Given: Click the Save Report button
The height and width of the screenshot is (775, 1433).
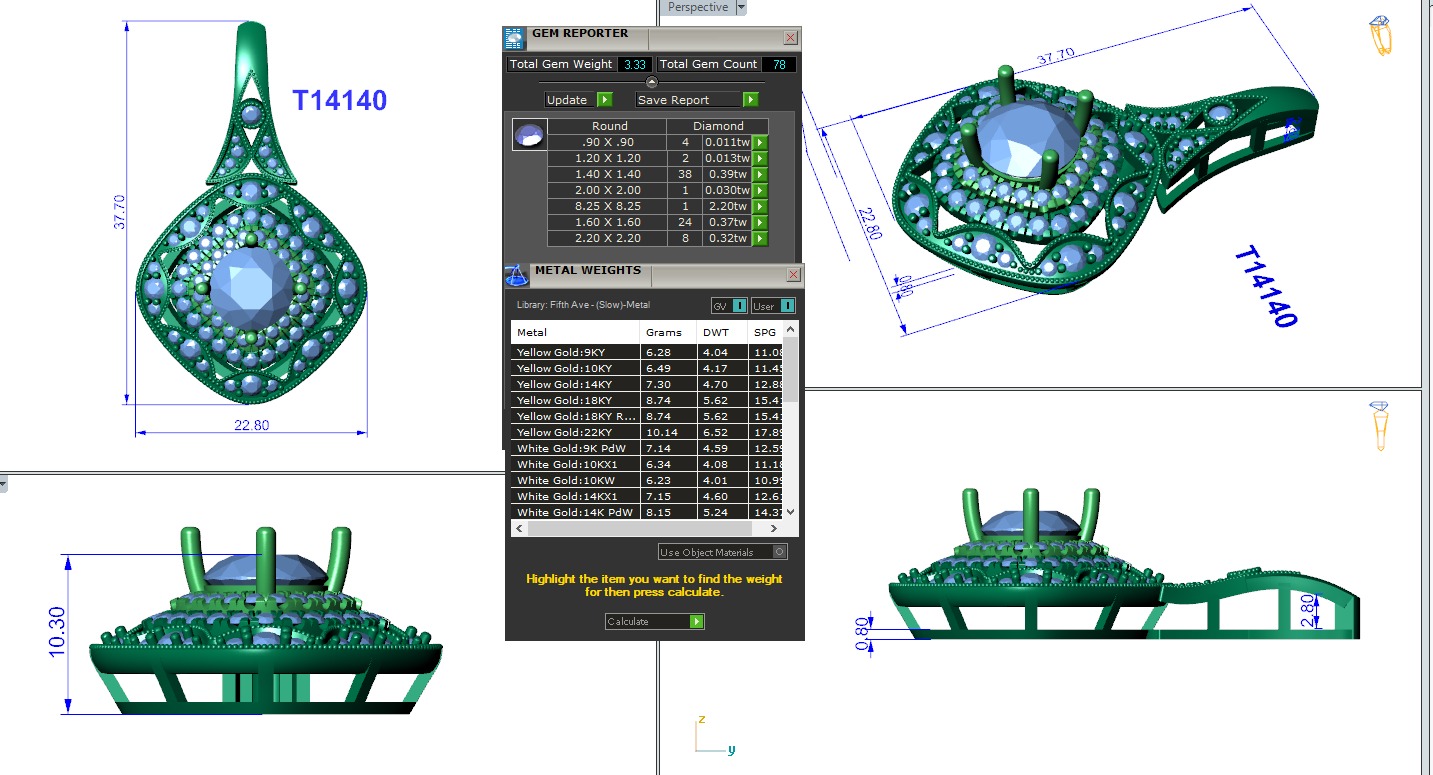Looking at the screenshot, I should coord(689,100).
